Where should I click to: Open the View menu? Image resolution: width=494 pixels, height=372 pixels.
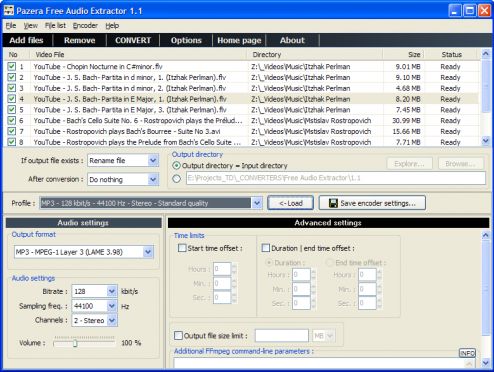point(30,26)
